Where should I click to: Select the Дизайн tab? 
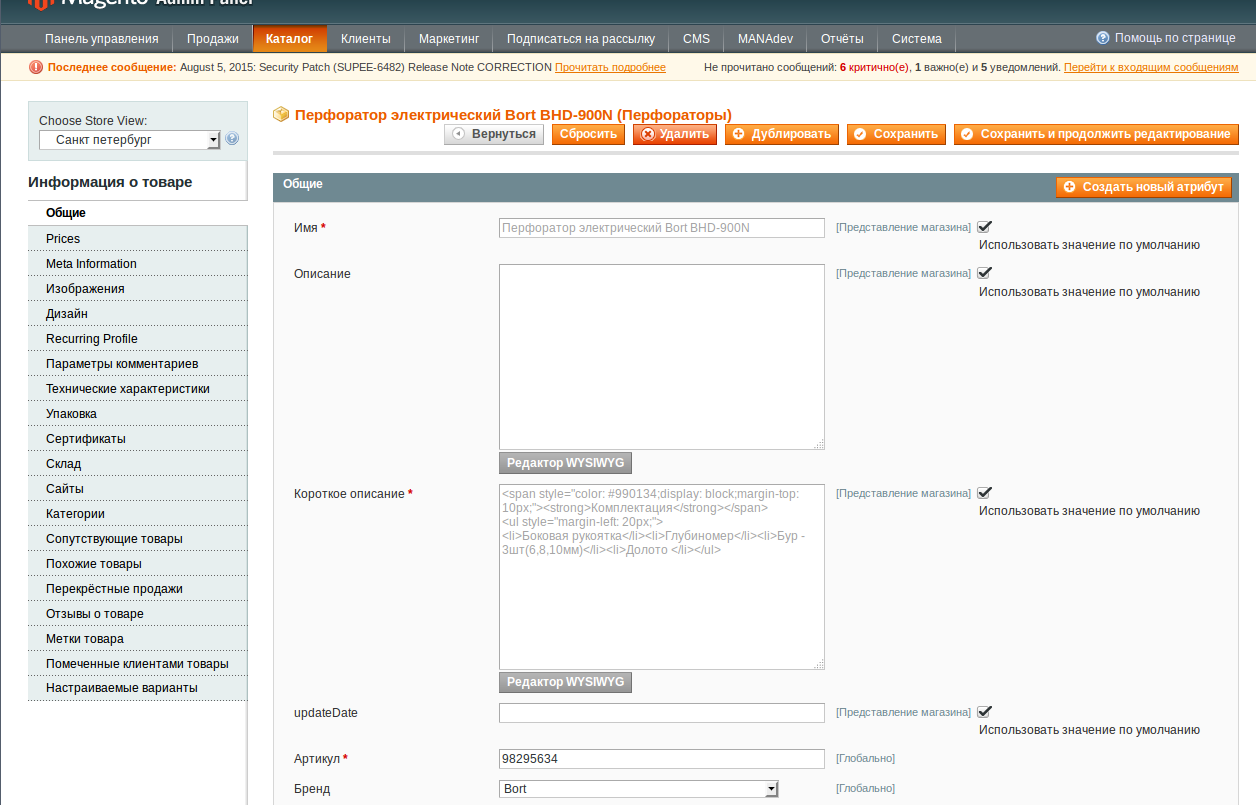pos(137,313)
